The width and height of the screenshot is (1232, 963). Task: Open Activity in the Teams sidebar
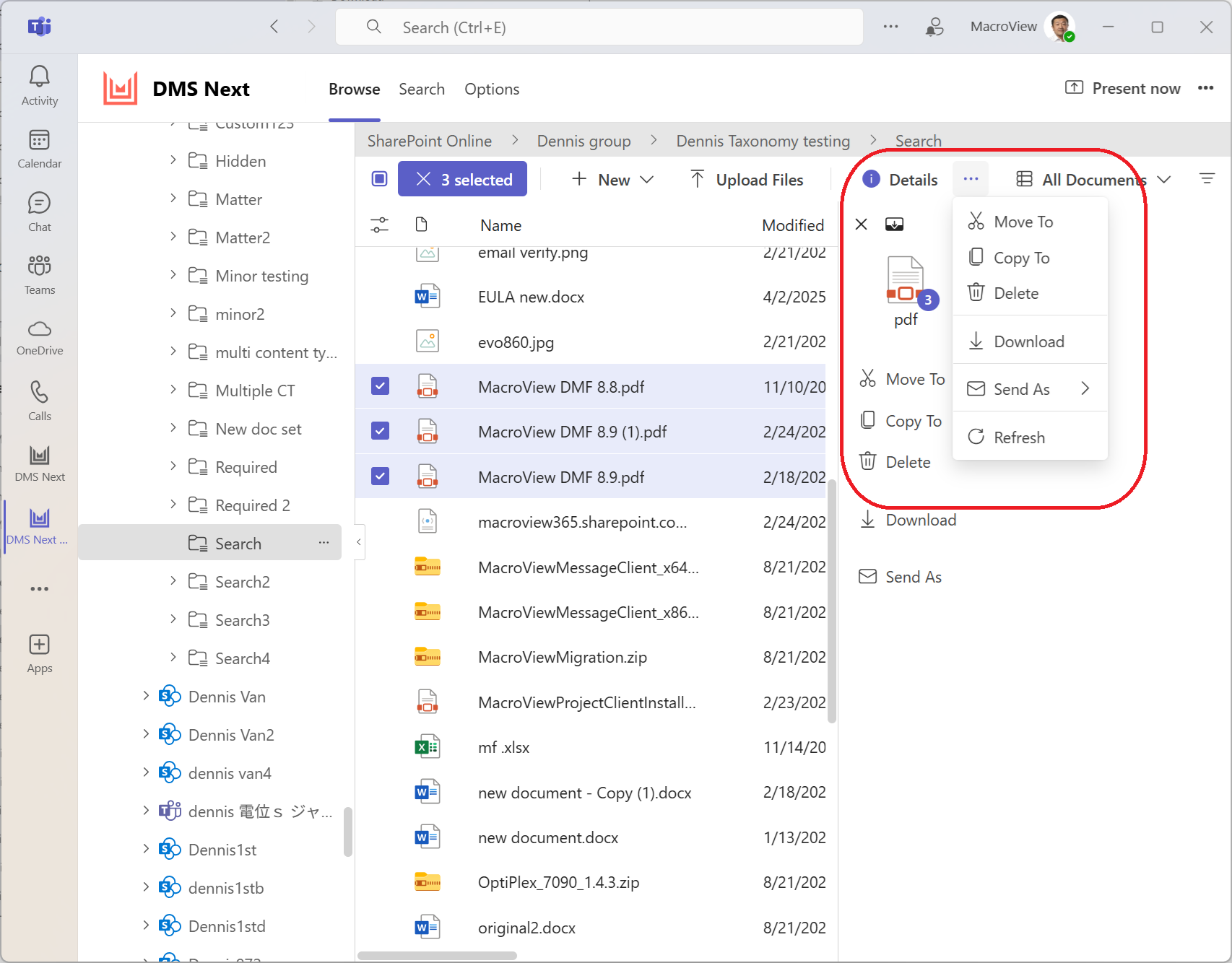click(39, 86)
